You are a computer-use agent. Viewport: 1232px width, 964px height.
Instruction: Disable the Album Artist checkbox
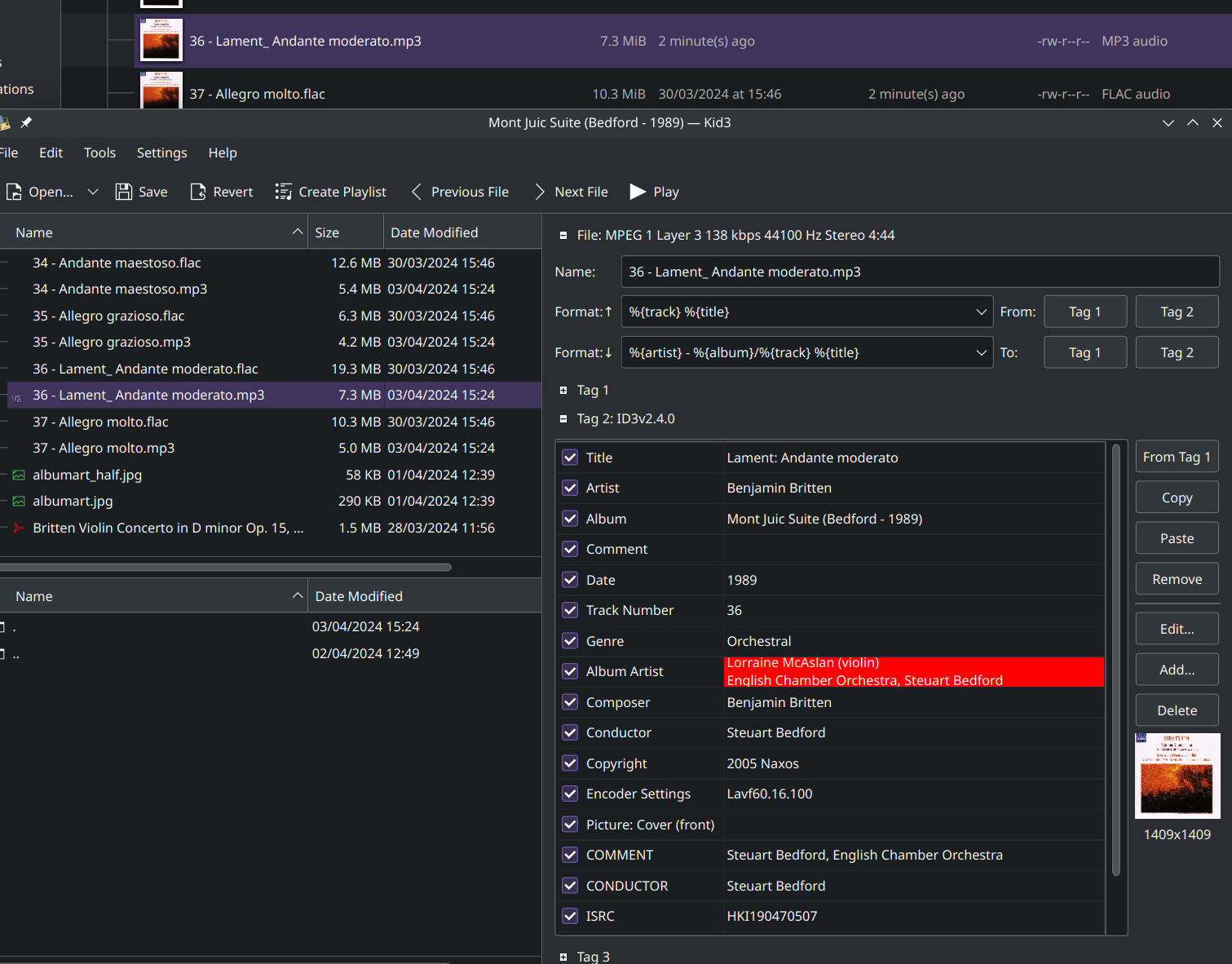point(570,671)
